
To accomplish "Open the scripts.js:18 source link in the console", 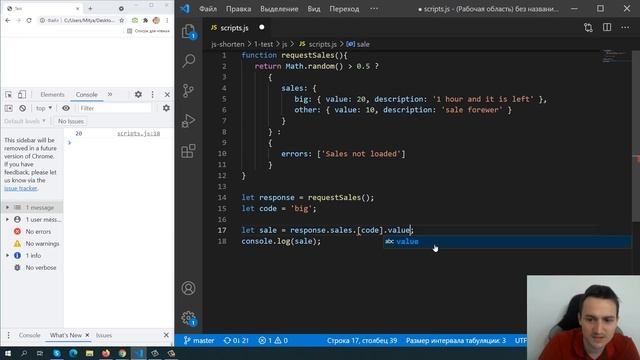I will click(138, 133).
